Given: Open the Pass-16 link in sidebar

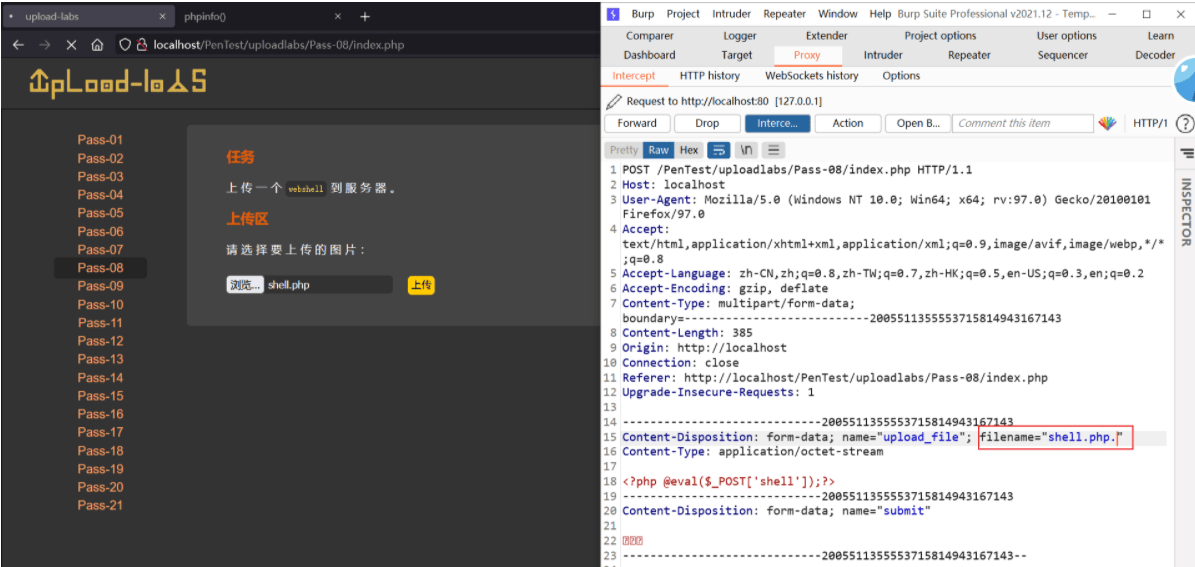Looking at the screenshot, I should pyautogui.click(x=100, y=415).
